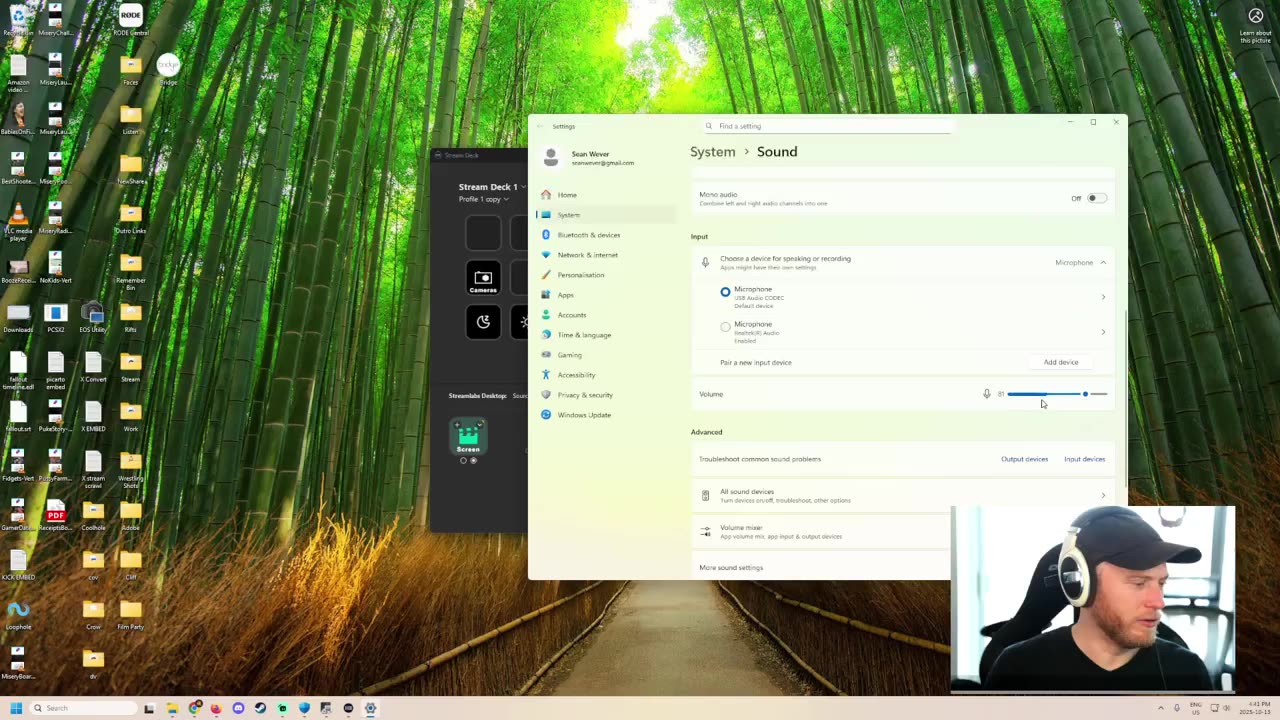This screenshot has height=720, width=1280.
Task: Open Bluetooth & devices settings
Action: tap(606, 235)
